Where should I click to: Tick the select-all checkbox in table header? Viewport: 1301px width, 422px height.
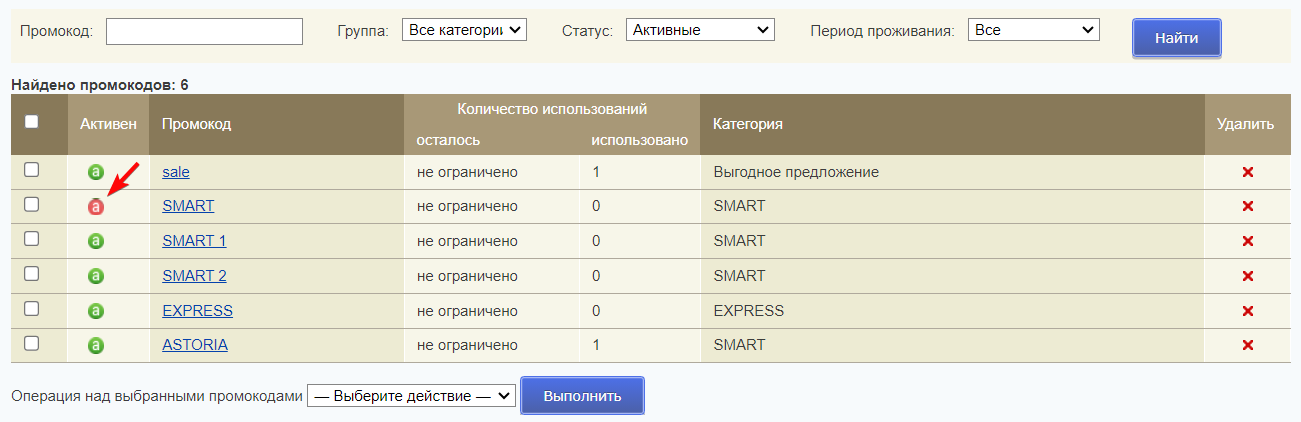(31, 121)
